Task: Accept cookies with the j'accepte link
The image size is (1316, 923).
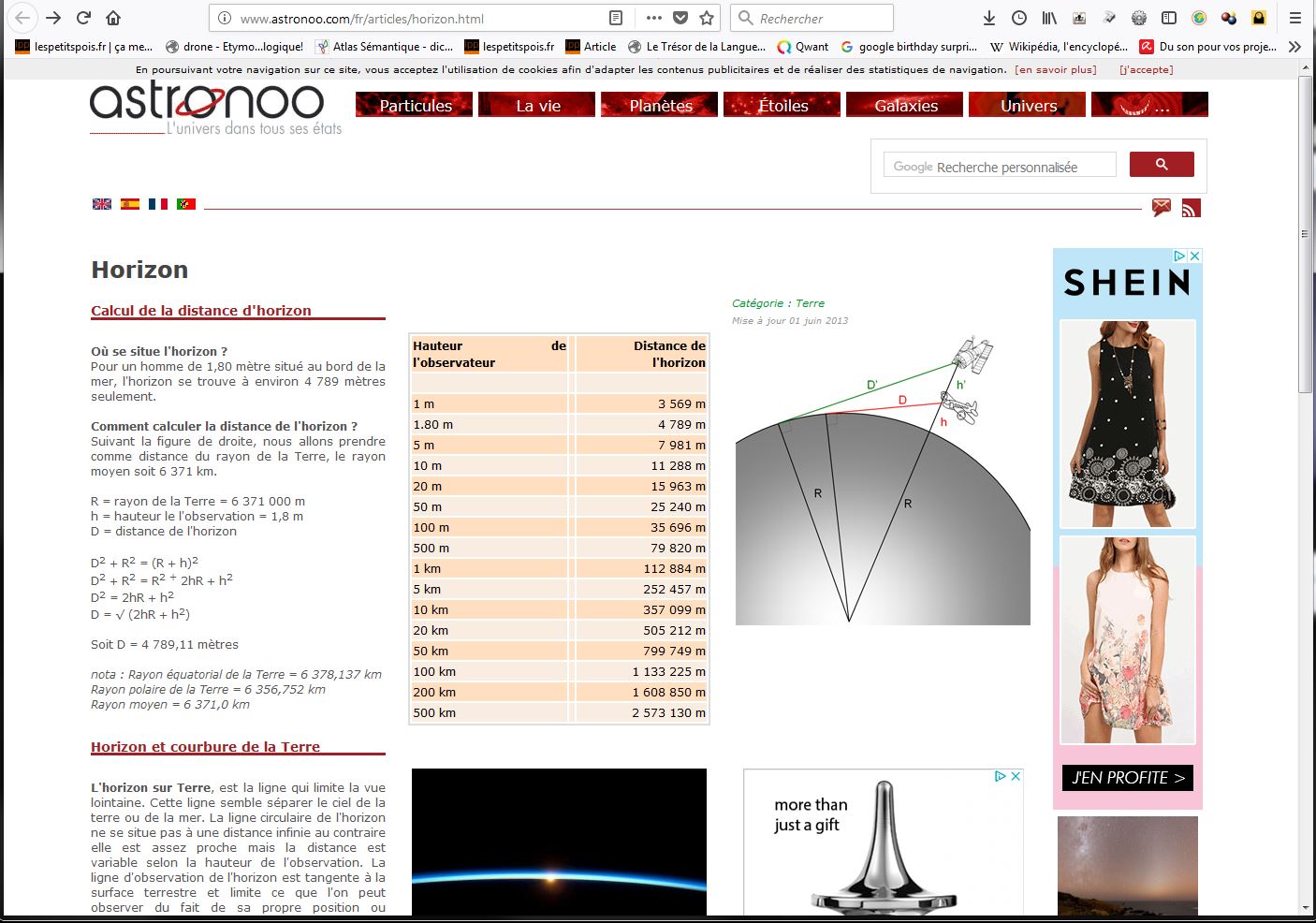Action: pos(1146,69)
